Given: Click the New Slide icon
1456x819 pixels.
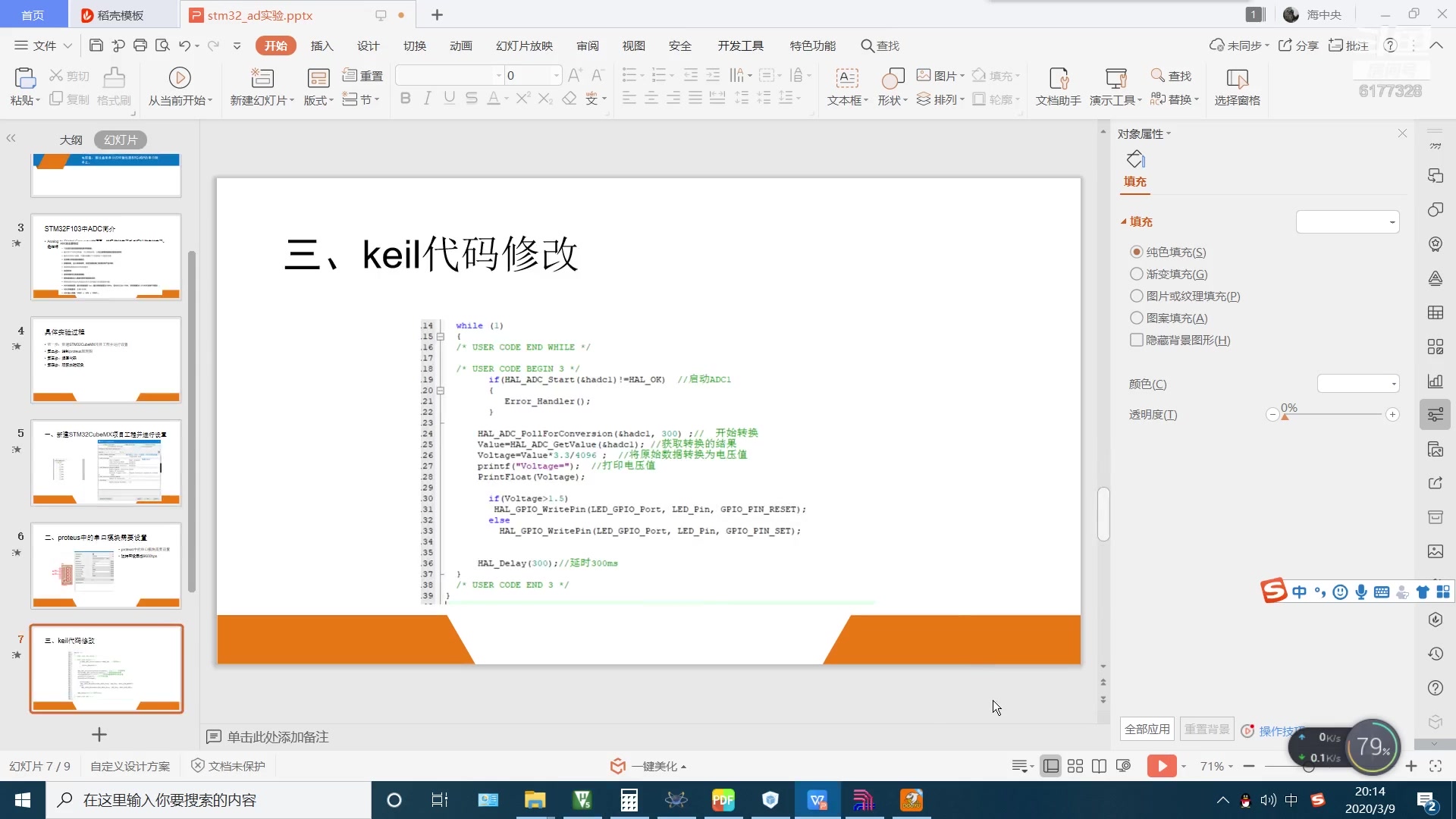Looking at the screenshot, I should (x=262, y=77).
